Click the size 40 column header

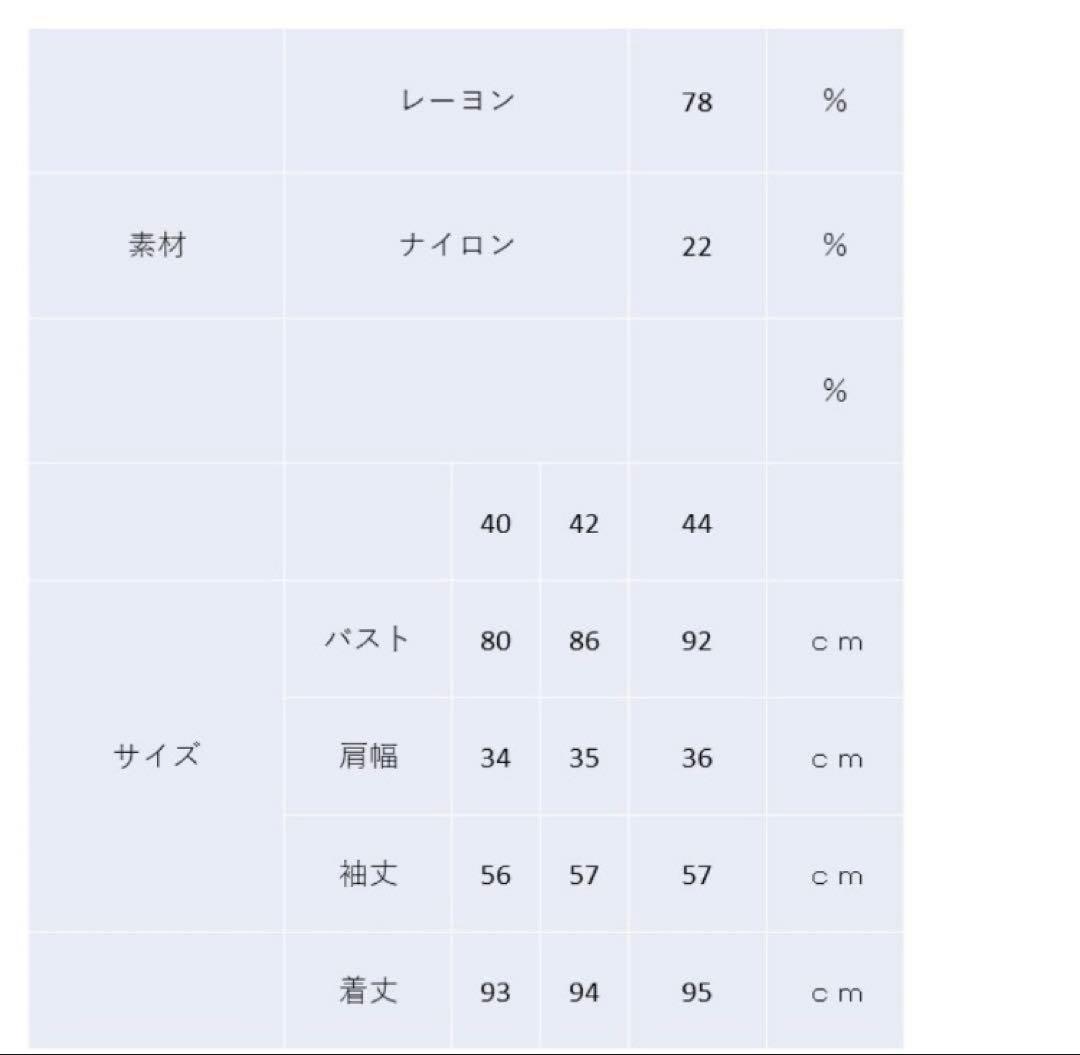coord(495,523)
